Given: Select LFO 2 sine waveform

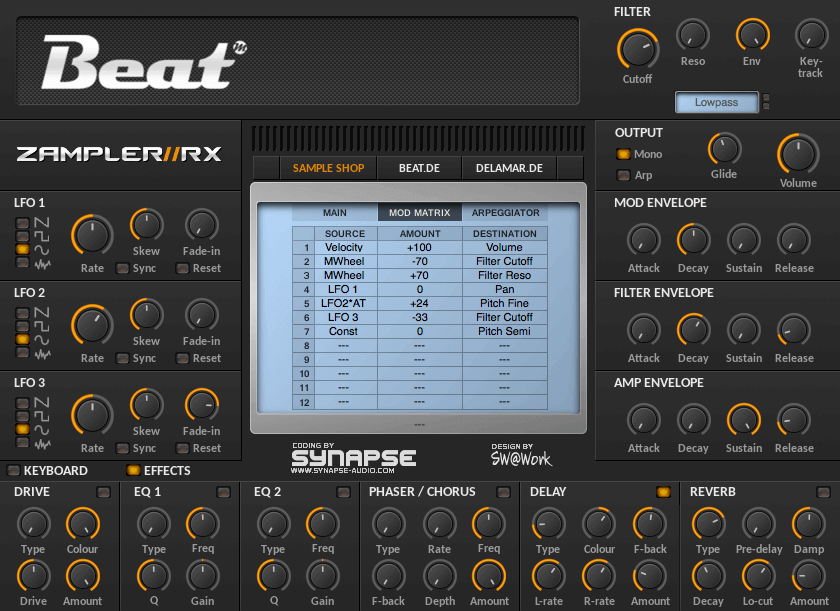Looking at the screenshot, I should click(x=22, y=339).
